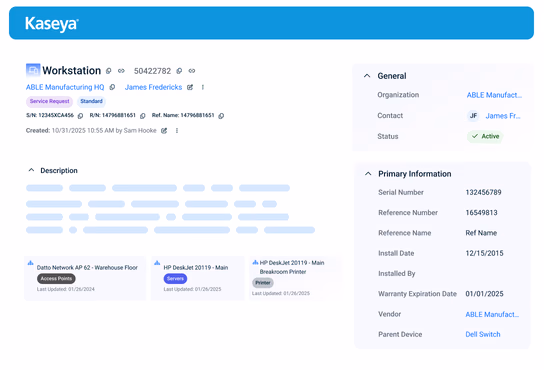
Task: Open HP DeskJet Main Breakroom Printer card
Action: (x=295, y=278)
